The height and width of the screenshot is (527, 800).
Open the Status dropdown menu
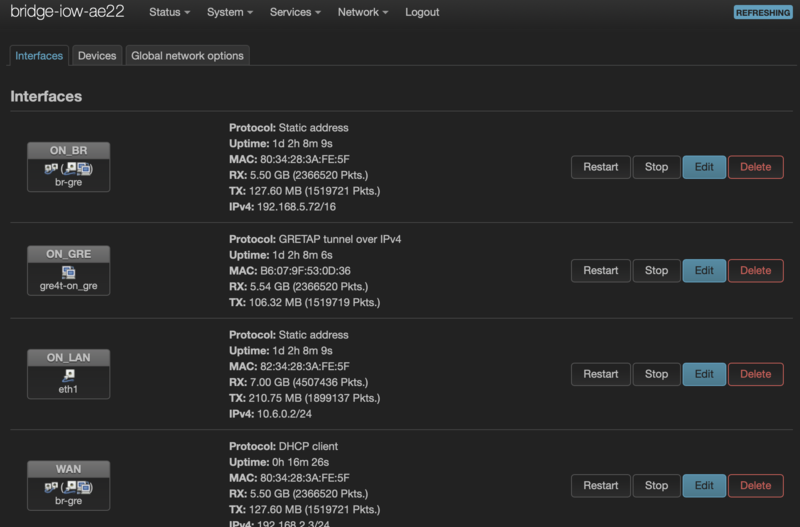pos(169,12)
